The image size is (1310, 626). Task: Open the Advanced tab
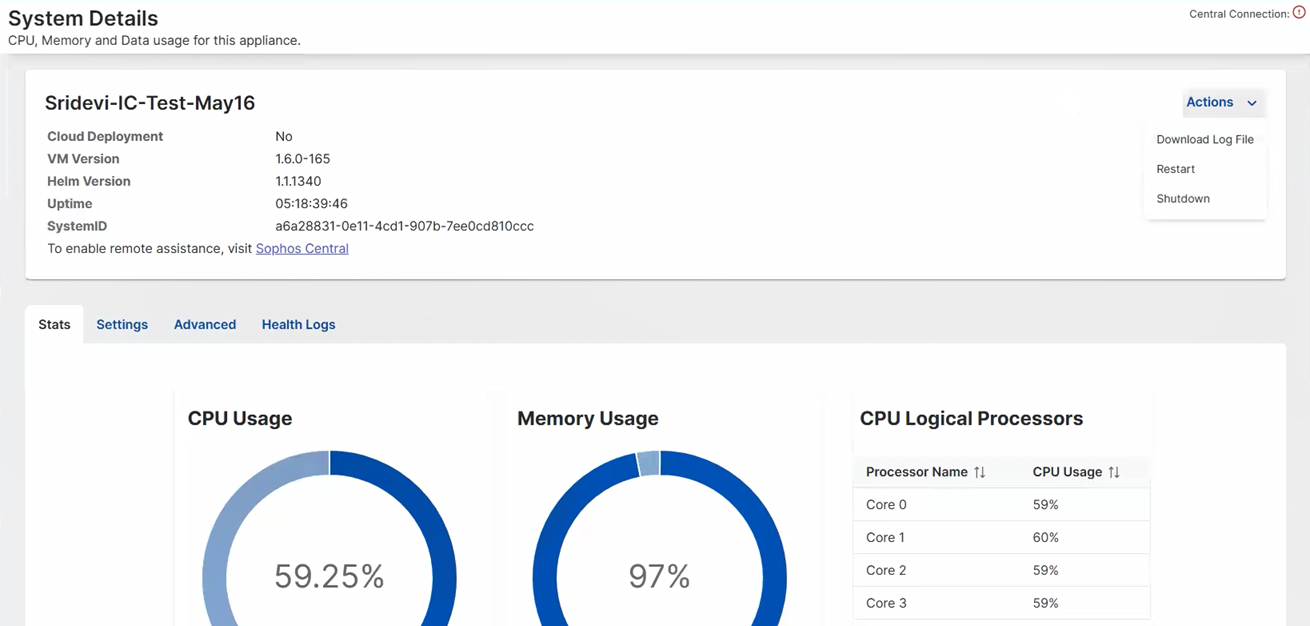[x=204, y=324]
